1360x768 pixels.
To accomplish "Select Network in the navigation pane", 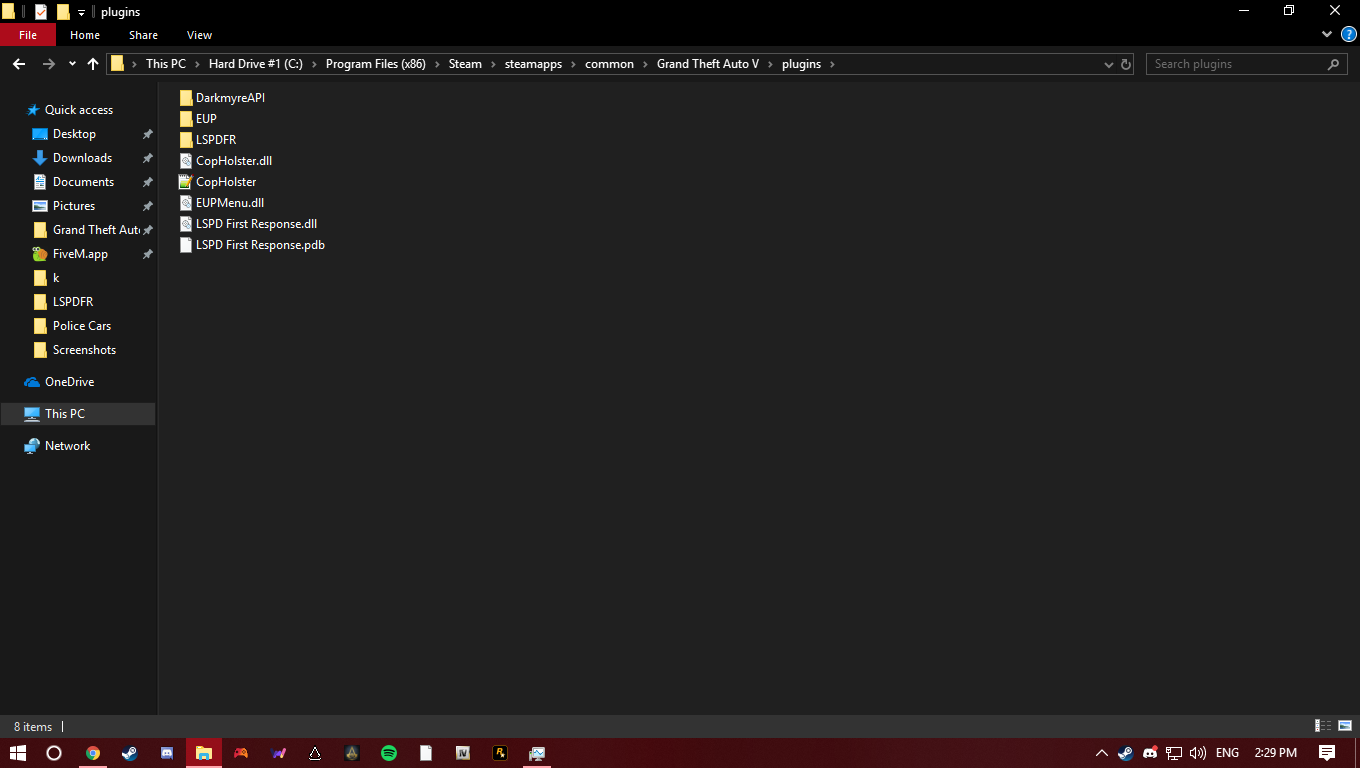I will pos(67,446).
